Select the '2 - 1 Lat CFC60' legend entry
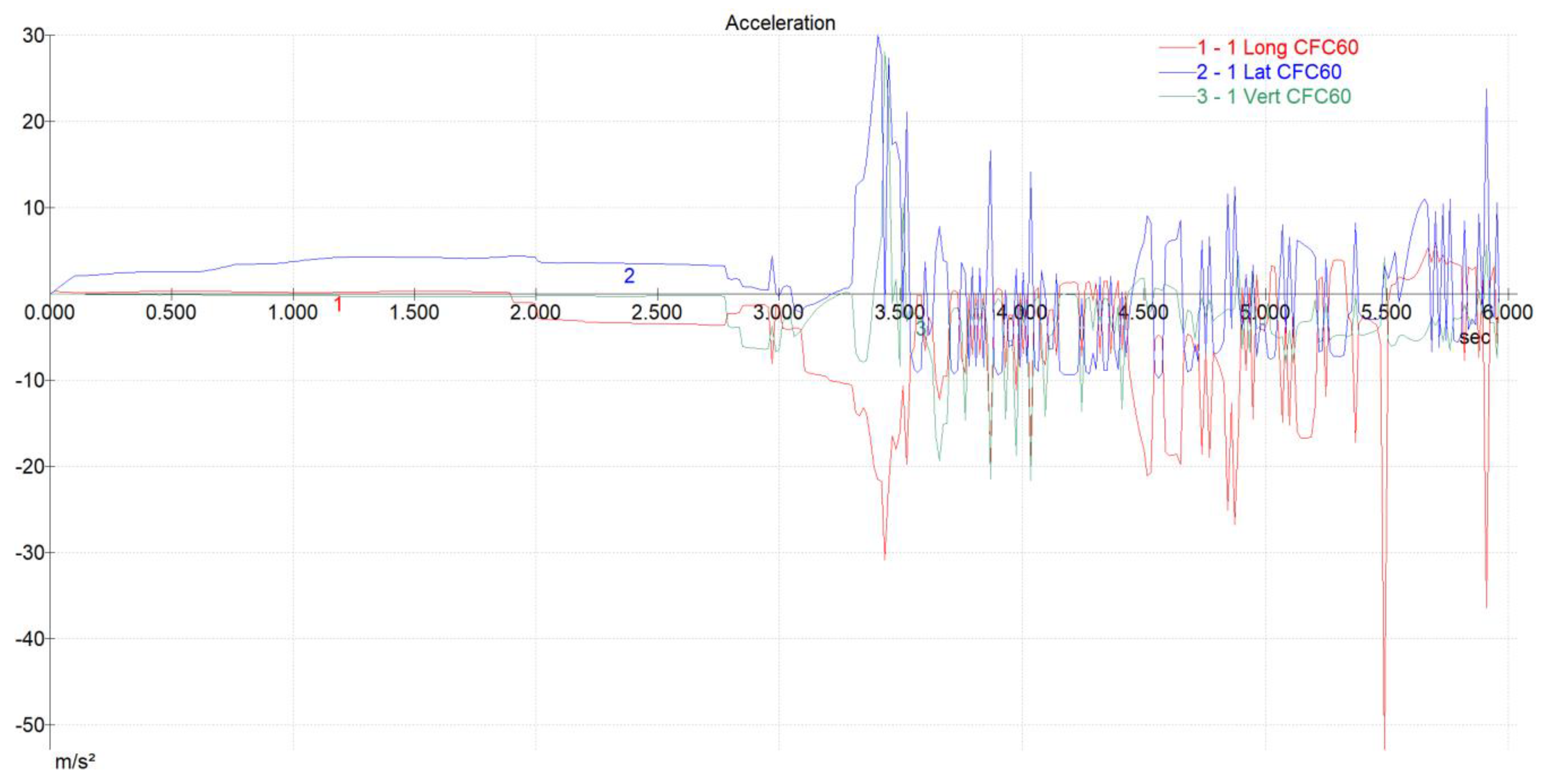This screenshot has height=784, width=1547. (x=1268, y=72)
